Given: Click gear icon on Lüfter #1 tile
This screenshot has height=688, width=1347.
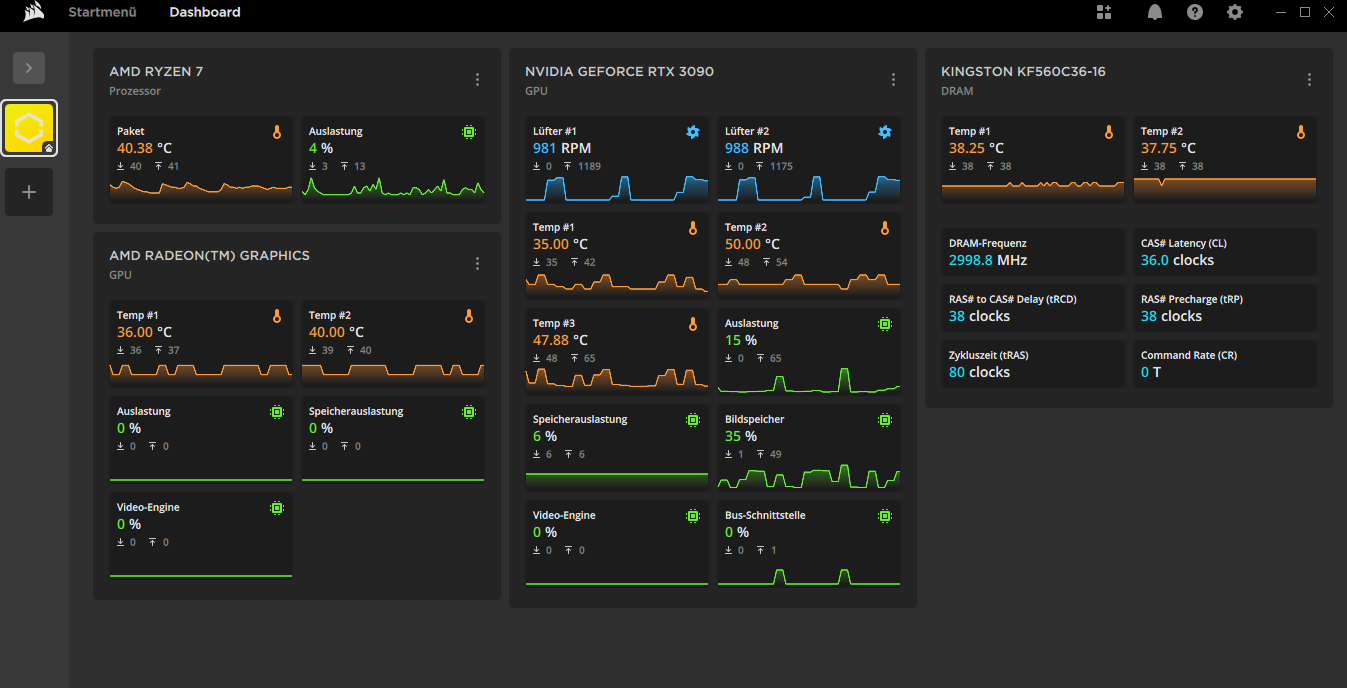Looking at the screenshot, I should [x=693, y=132].
